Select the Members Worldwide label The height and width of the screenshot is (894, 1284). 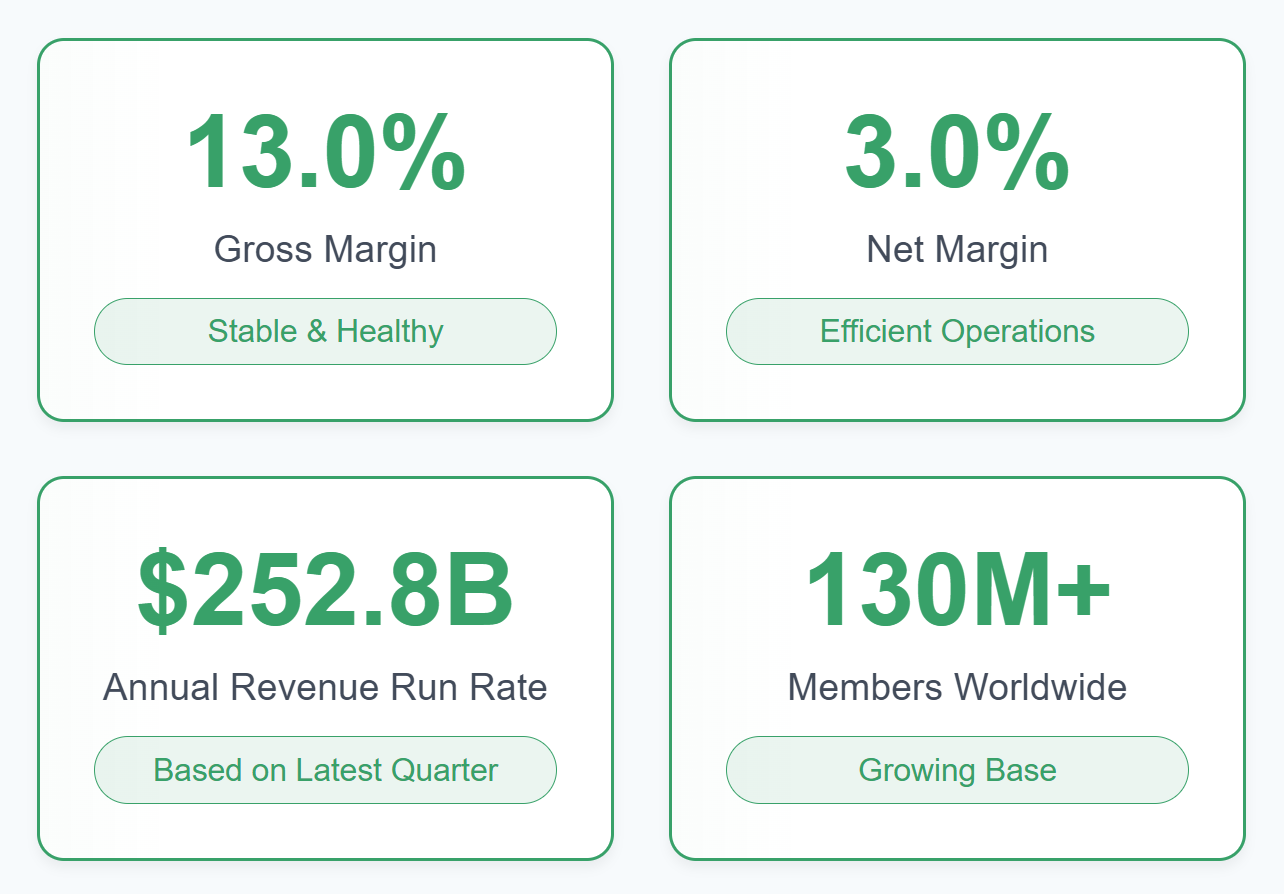pyautogui.click(x=957, y=687)
